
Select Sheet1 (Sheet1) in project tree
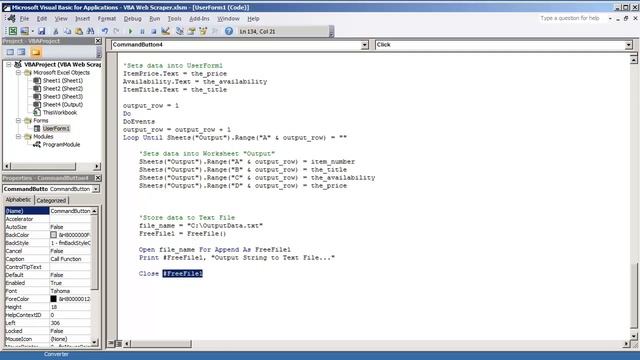(x=63, y=80)
